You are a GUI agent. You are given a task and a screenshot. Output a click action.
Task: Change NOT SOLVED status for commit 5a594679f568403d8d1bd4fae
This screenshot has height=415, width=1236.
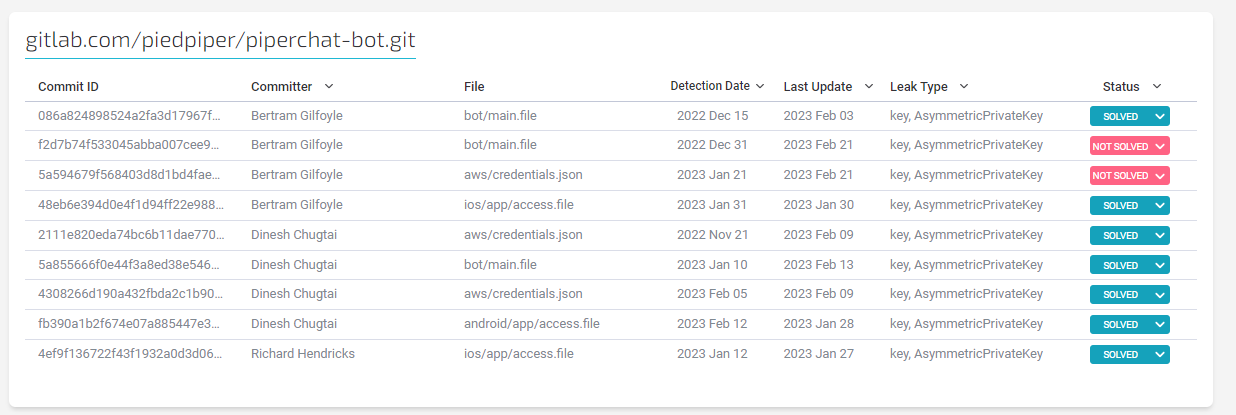[1159, 176]
